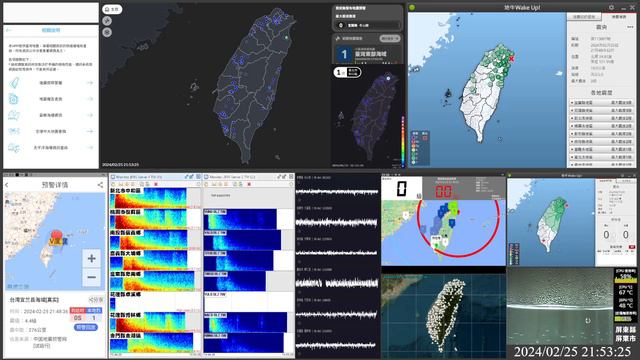Click the 67 °C CPU temperature readout
The image size is (640, 360).
(626, 292)
